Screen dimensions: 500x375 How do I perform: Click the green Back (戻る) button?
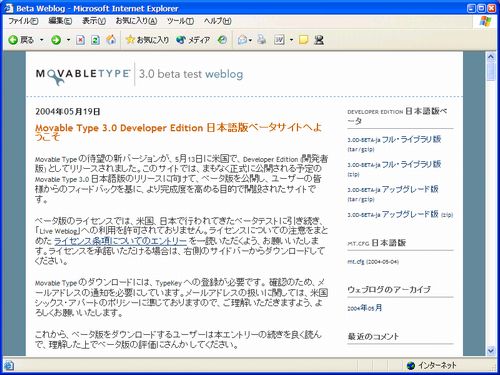click(x=21, y=40)
